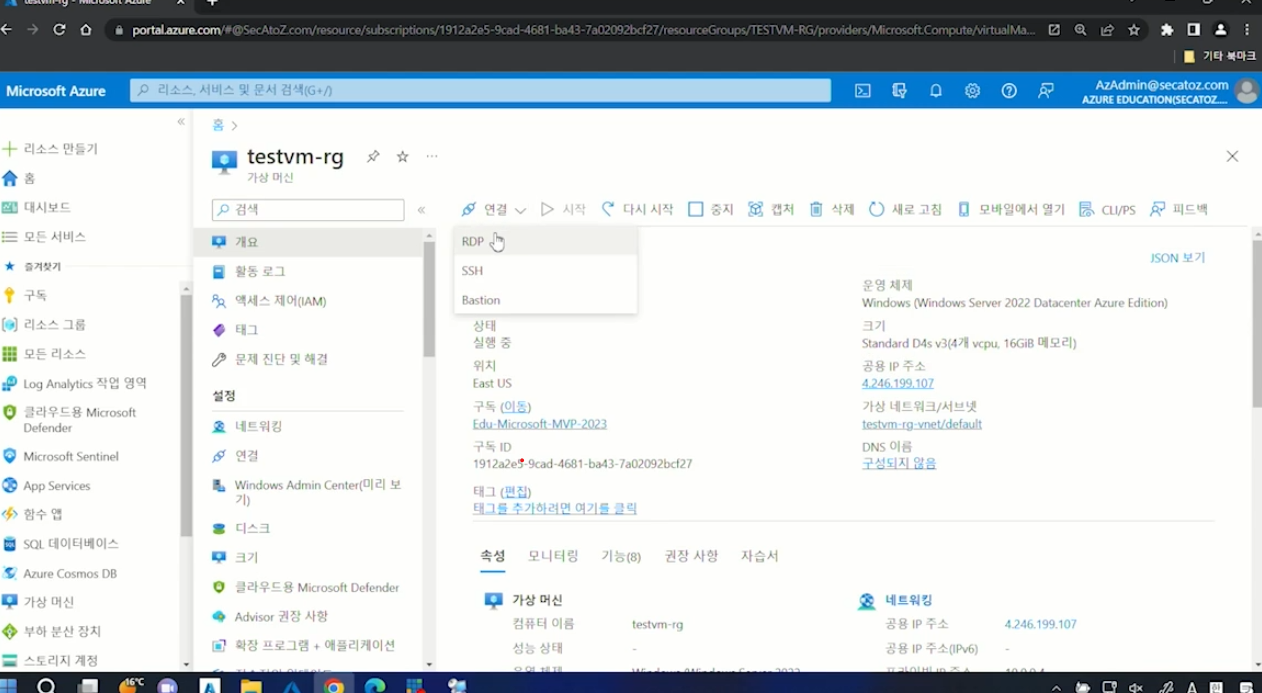Click 태그를 추가하려면 여기를 클릭 link
The image size is (1262, 693).
coord(555,508)
